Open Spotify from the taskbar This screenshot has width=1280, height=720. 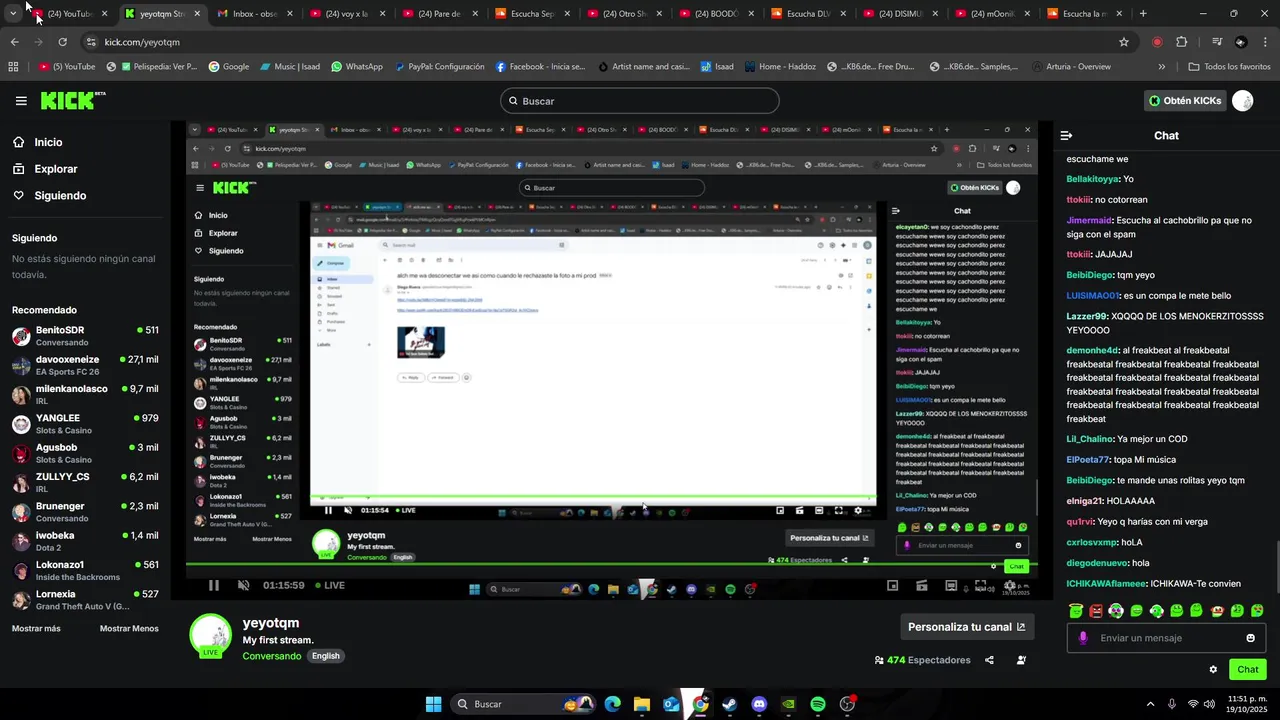click(x=818, y=704)
